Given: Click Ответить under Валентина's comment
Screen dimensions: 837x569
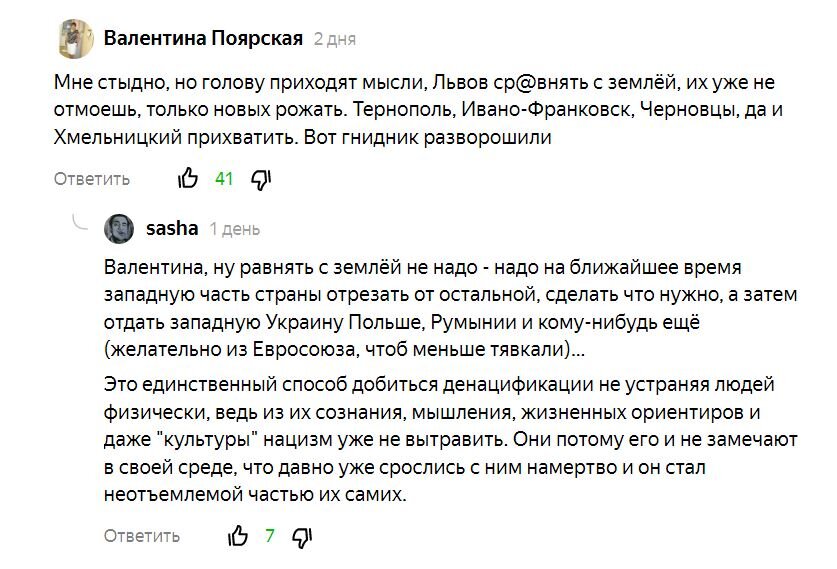Looking at the screenshot, I should pyautogui.click(x=91, y=179).
